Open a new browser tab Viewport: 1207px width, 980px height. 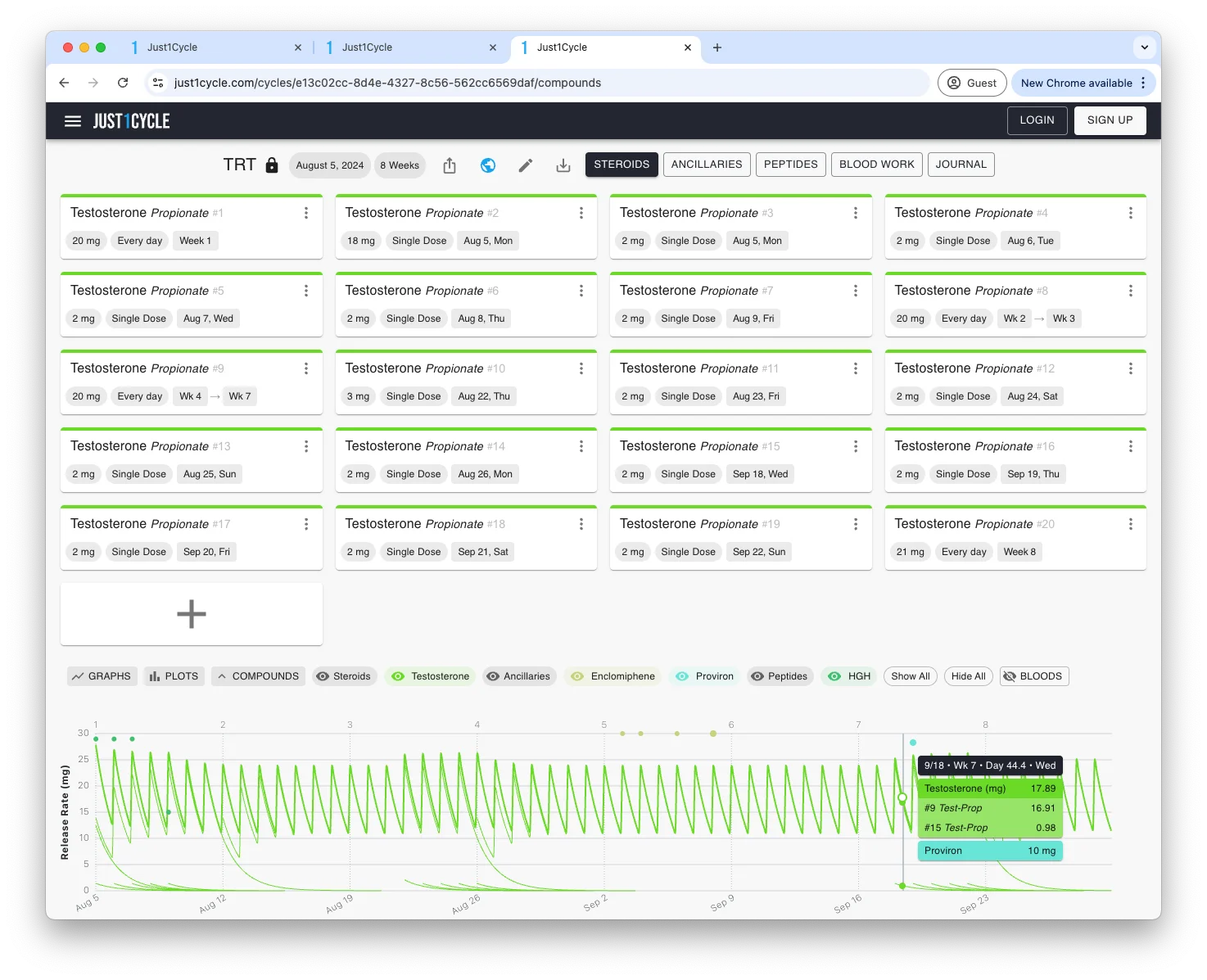click(717, 47)
